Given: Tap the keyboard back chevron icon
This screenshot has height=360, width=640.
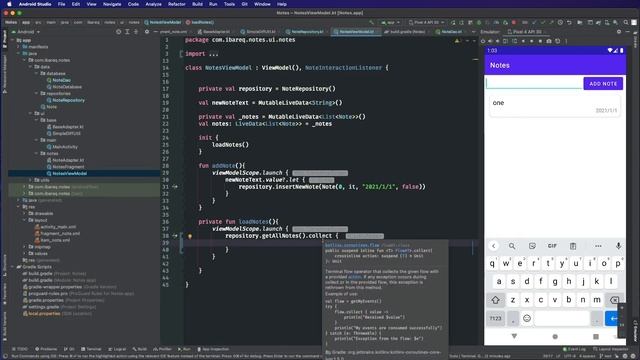Looking at the screenshot, I should [494, 246].
